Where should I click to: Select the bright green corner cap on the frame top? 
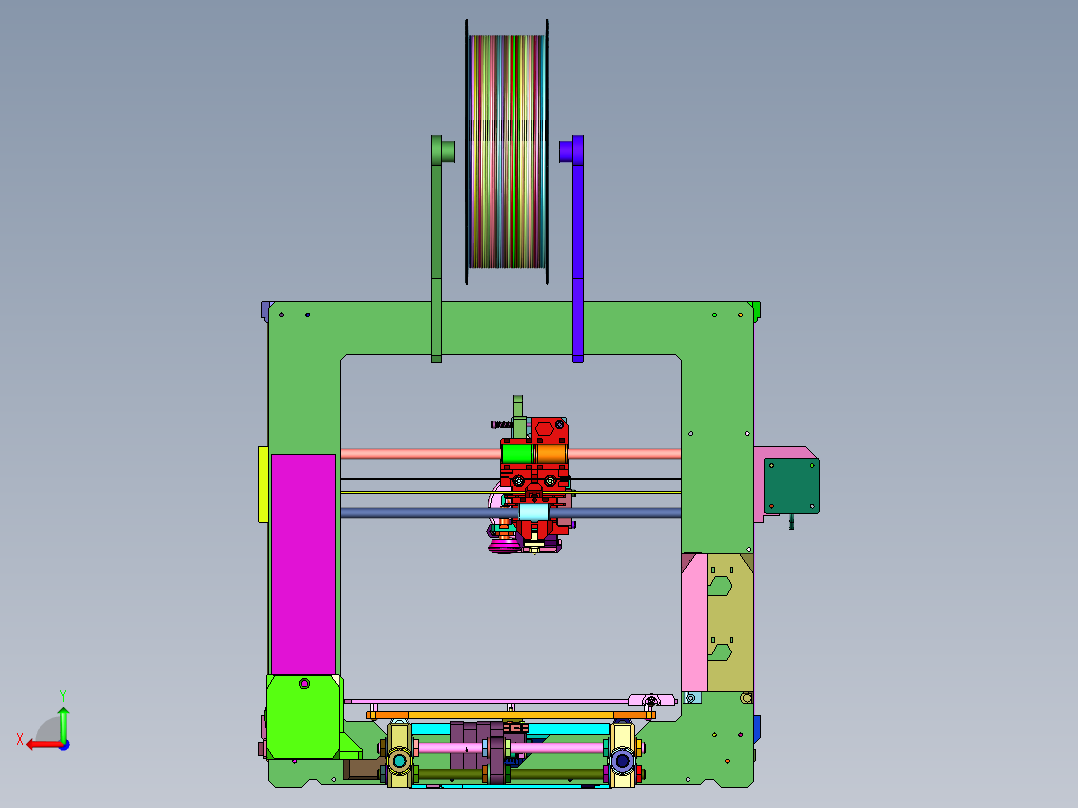[756, 312]
